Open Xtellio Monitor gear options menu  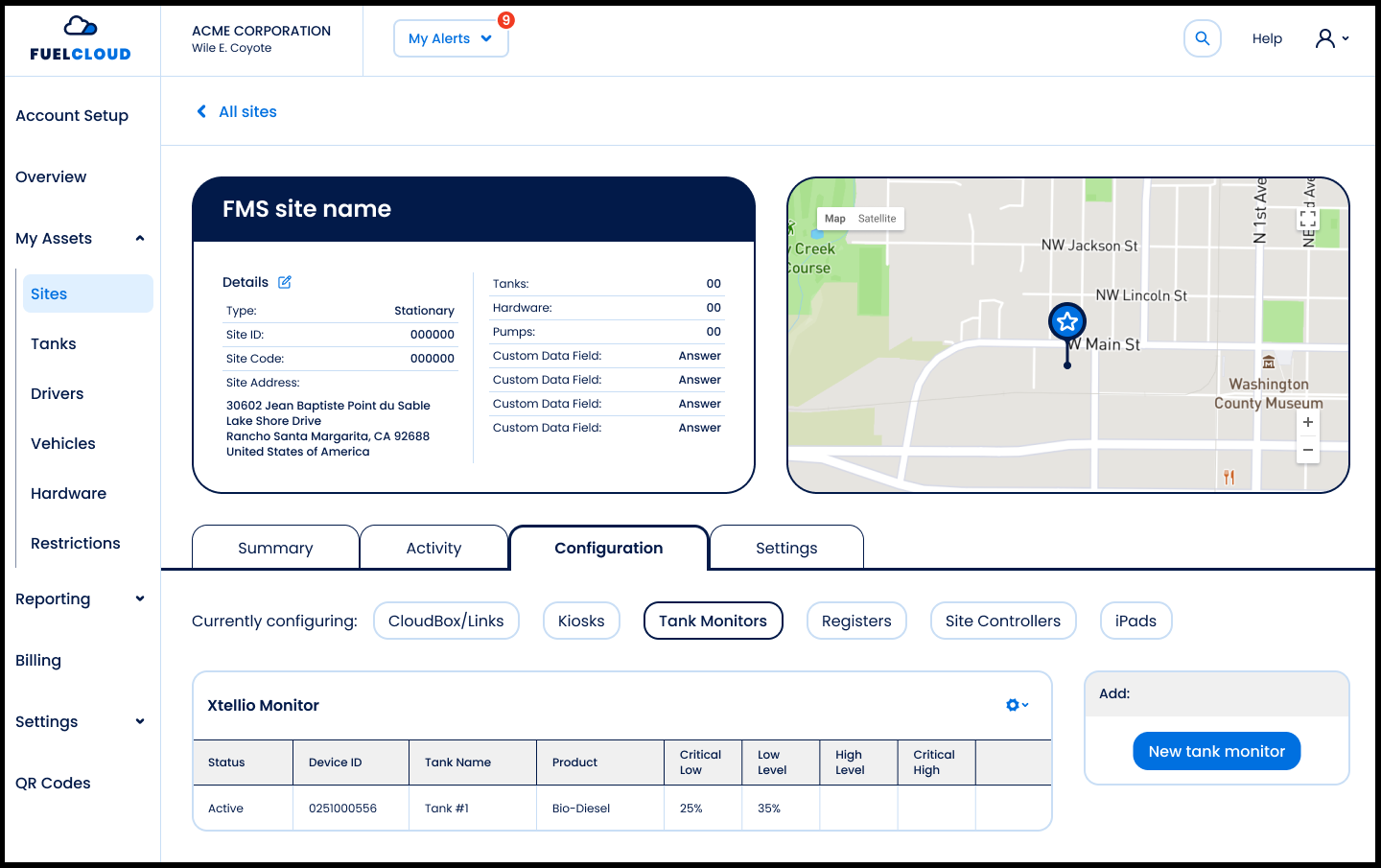pyautogui.click(x=1017, y=705)
